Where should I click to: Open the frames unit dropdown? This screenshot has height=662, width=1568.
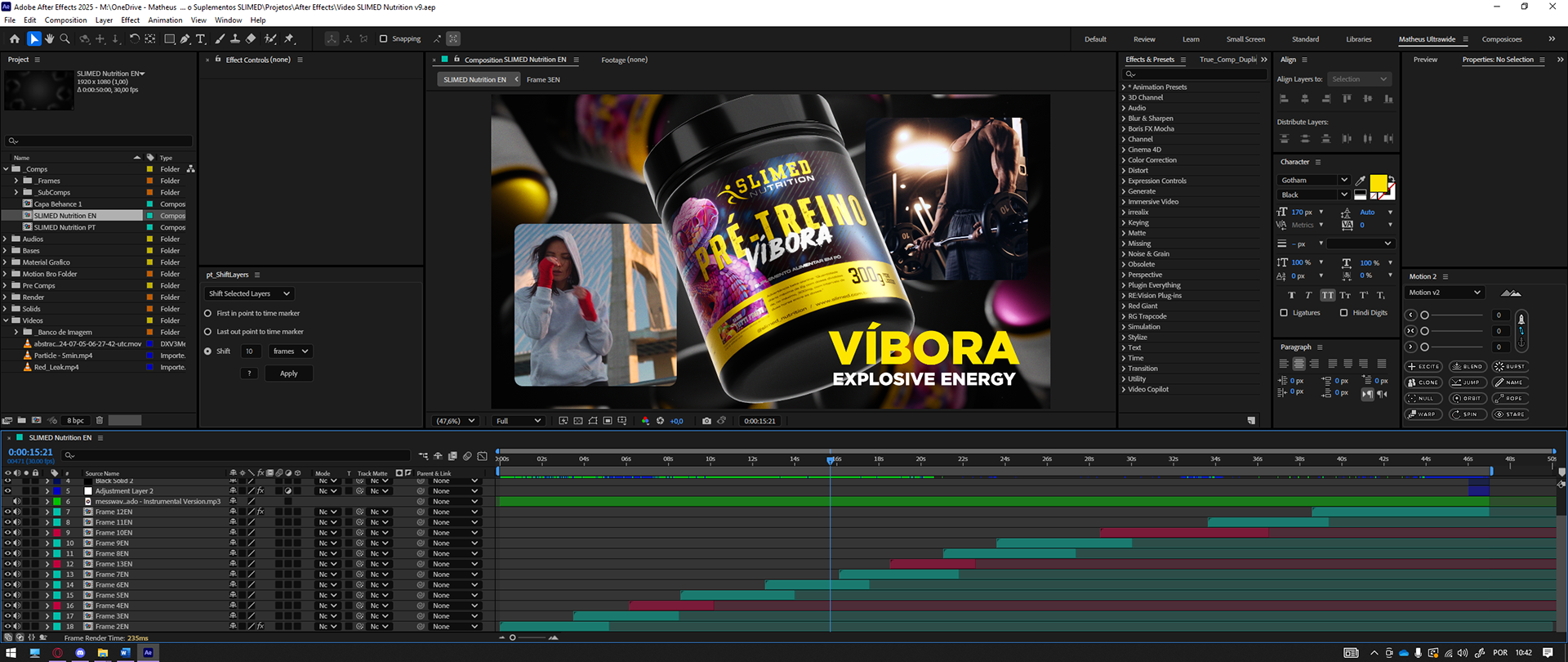pos(291,351)
